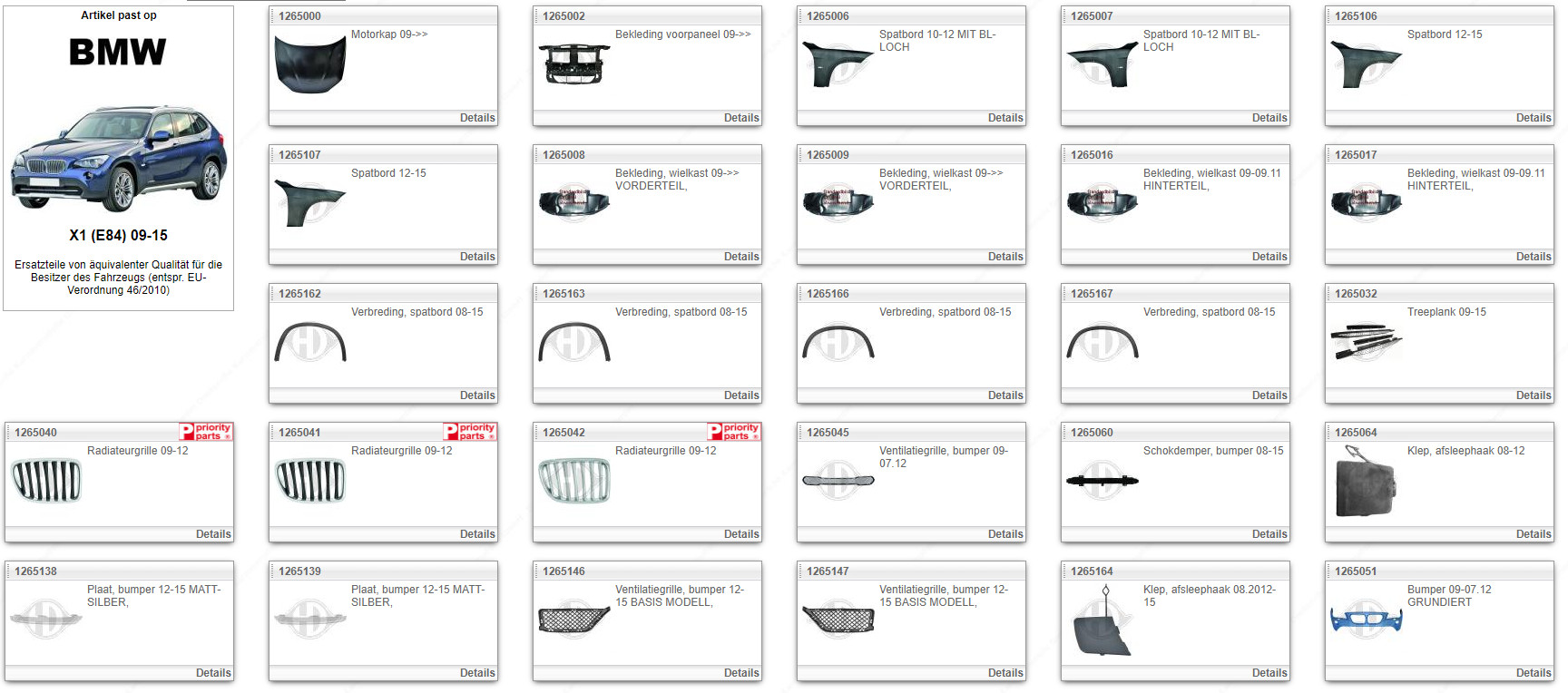Select article number 1265045 header
The image size is (1568, 693).
click(x=828, y=433)
